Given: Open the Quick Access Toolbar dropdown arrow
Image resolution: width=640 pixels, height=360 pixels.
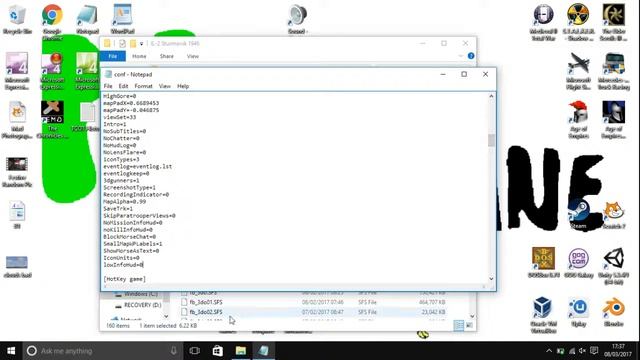Looking at the screenshot, I should pos(142,44).
